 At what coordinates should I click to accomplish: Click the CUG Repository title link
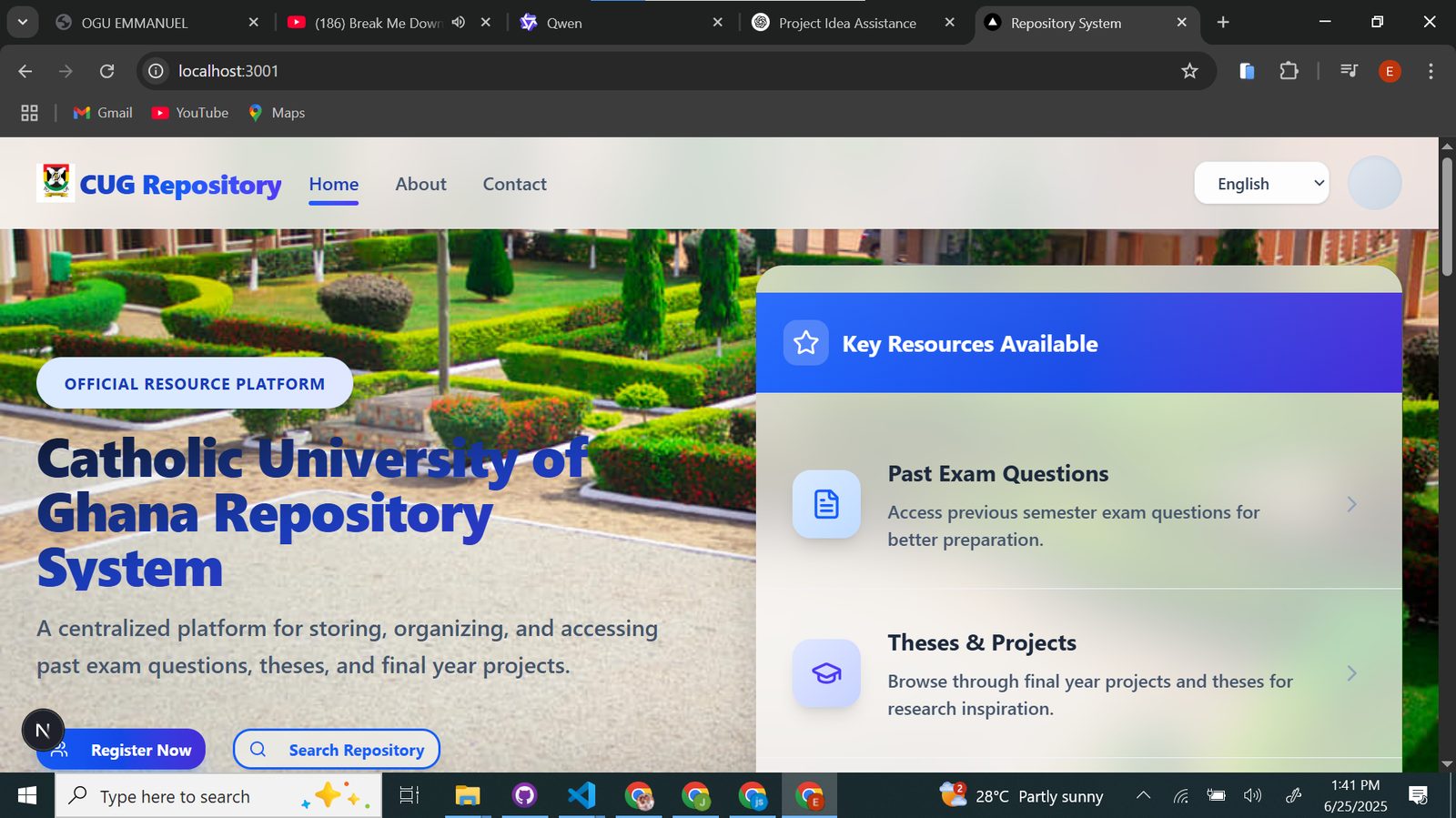tap(180, 185)
